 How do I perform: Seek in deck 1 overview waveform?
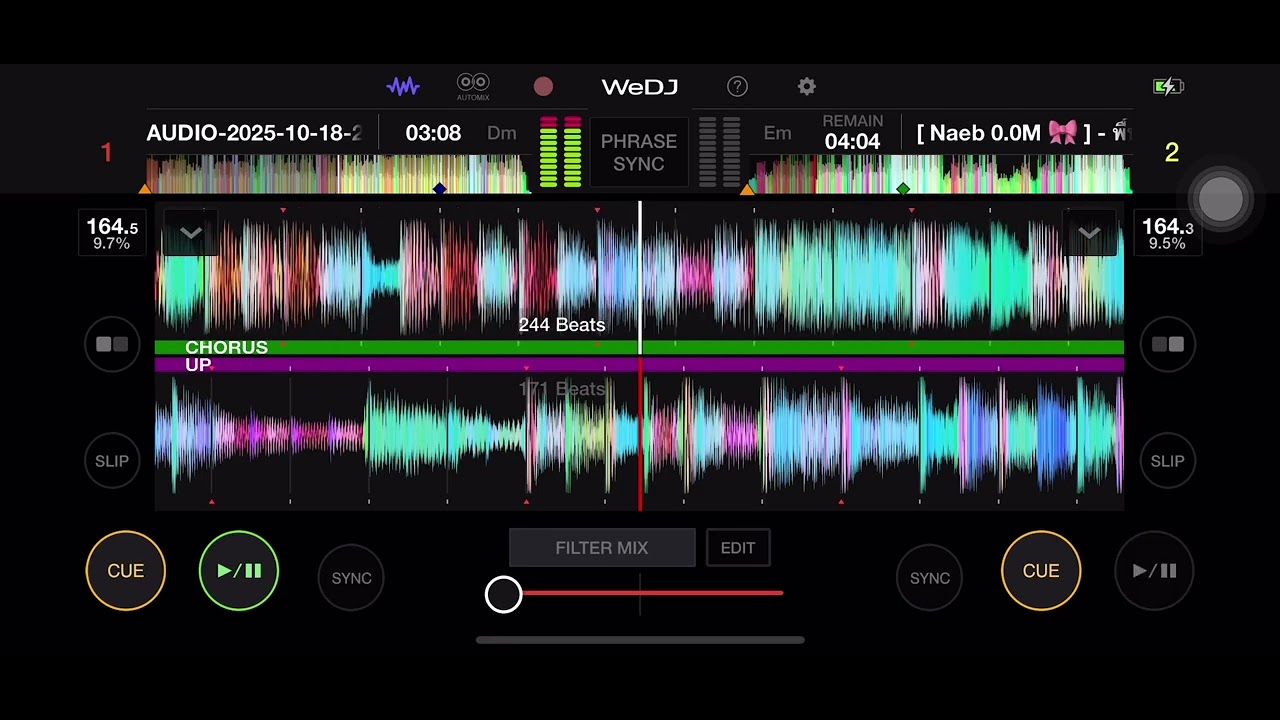pyautogui.click(x=337, y=174)
